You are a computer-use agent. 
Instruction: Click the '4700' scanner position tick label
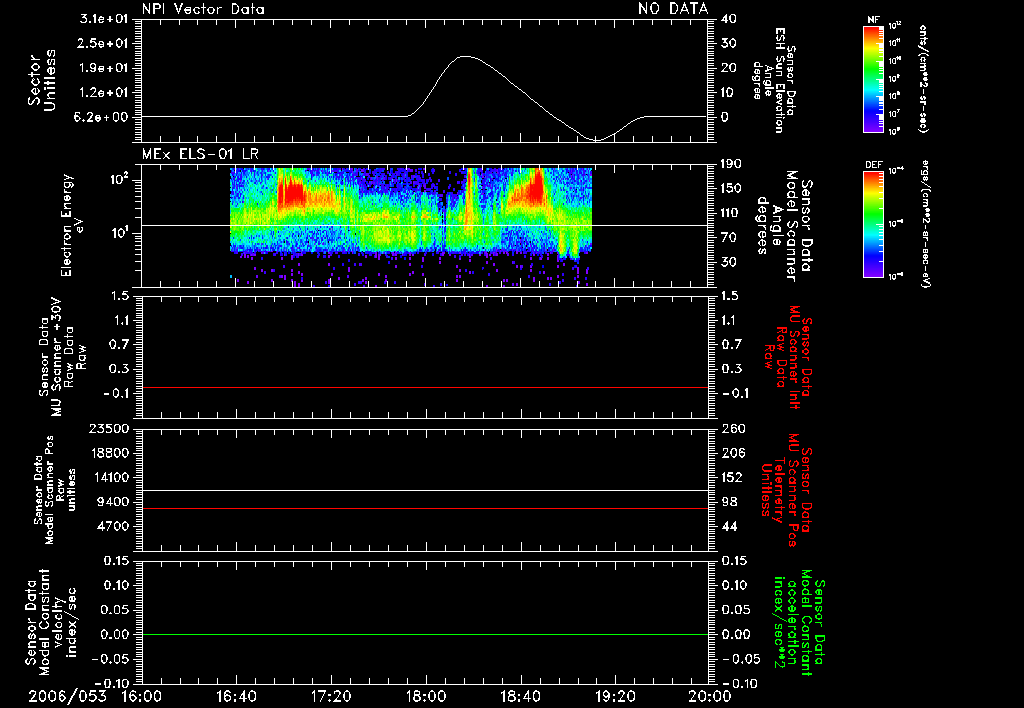[112, 526]
